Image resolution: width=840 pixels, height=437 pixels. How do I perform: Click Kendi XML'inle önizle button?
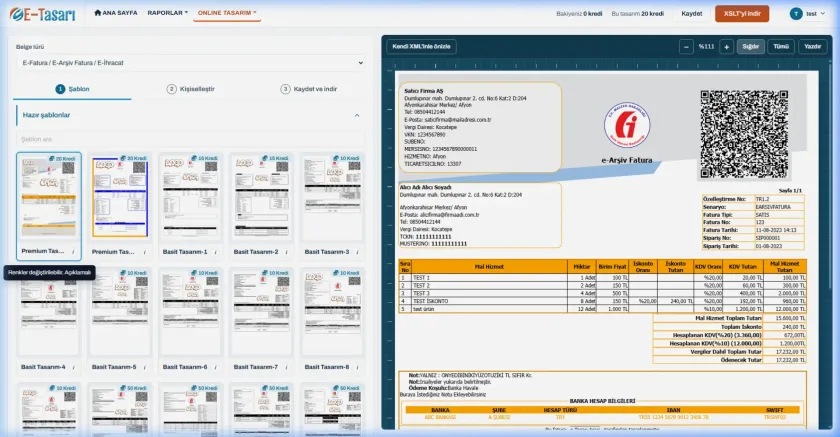[x=422, y=47]
